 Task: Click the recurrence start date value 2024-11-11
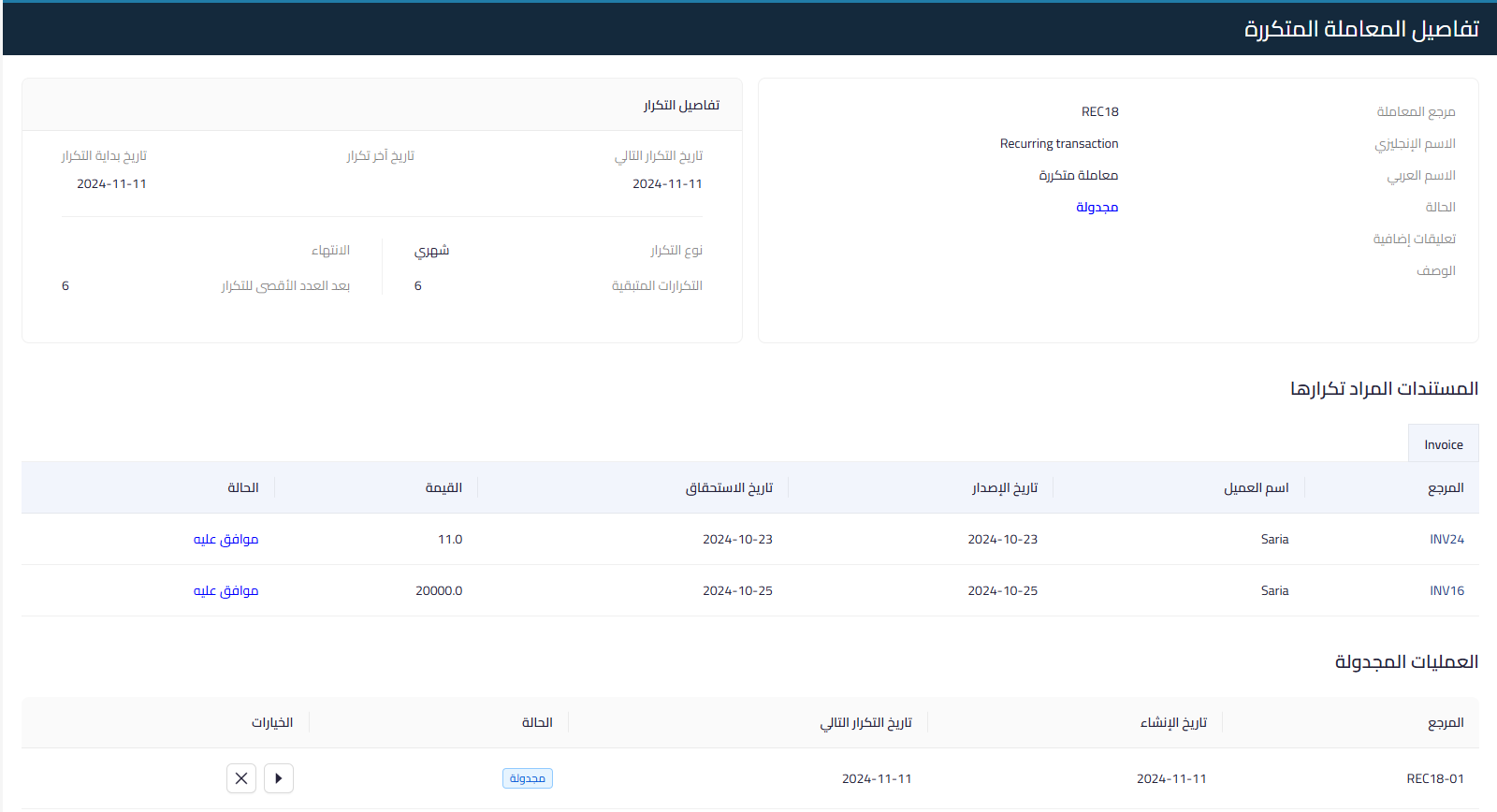pyautogui.click(x=111, y=183)
